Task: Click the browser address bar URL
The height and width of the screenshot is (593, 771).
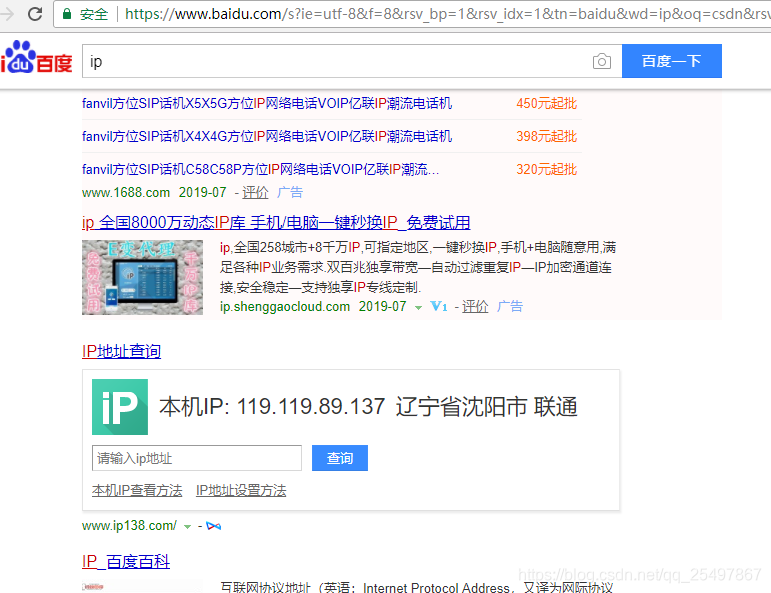Action: point(446,14)
